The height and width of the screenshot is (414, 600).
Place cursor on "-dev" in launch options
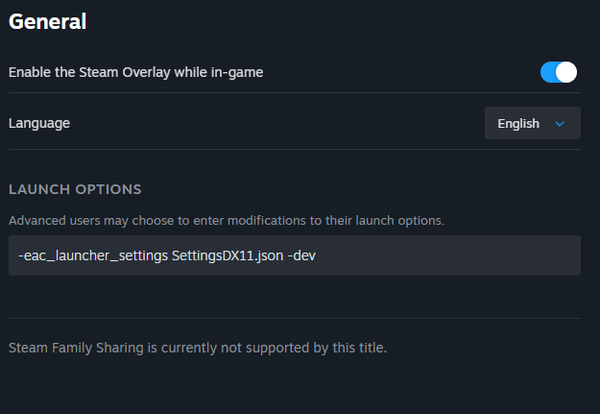304,256
